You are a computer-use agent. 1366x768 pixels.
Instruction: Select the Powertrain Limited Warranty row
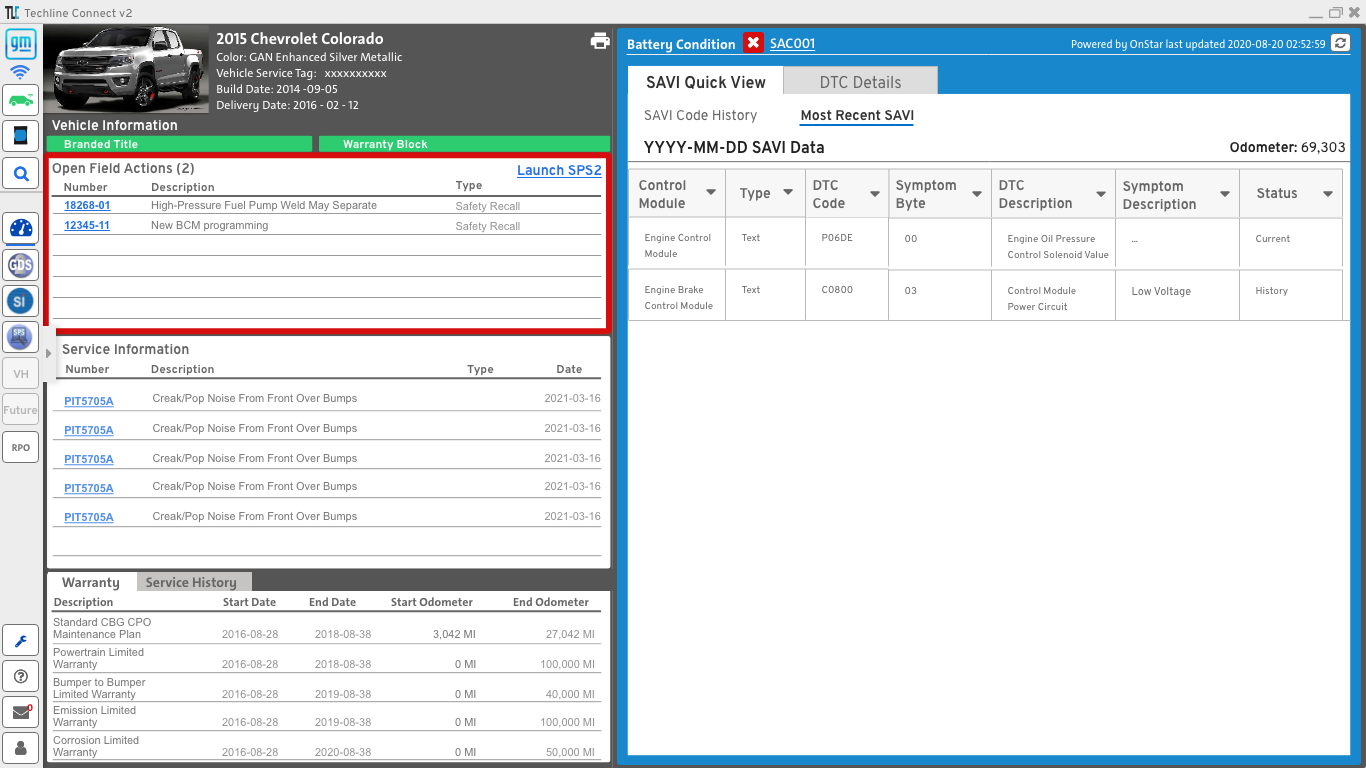(x=328, y=658)
